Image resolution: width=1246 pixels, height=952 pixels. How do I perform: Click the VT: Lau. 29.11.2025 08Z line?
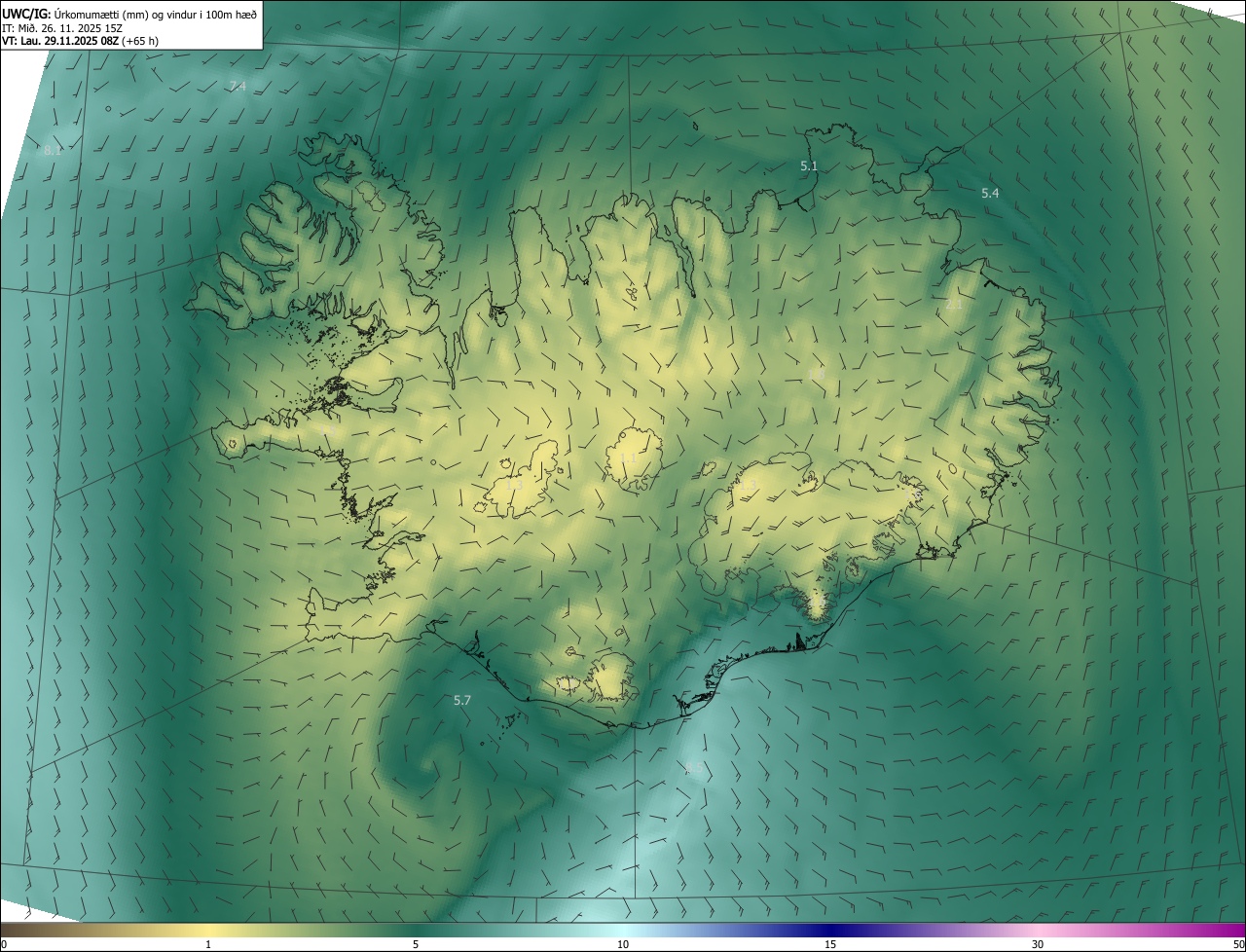(x=81, y=41)
